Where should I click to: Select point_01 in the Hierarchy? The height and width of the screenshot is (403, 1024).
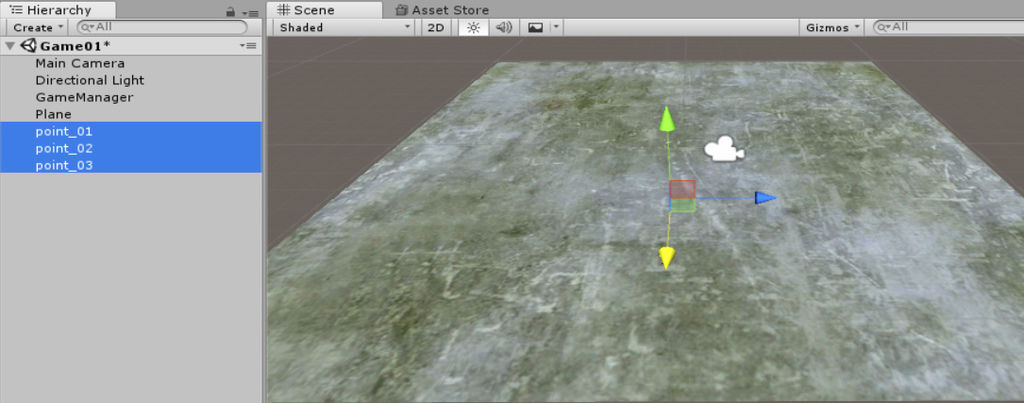tap(131, 131)
